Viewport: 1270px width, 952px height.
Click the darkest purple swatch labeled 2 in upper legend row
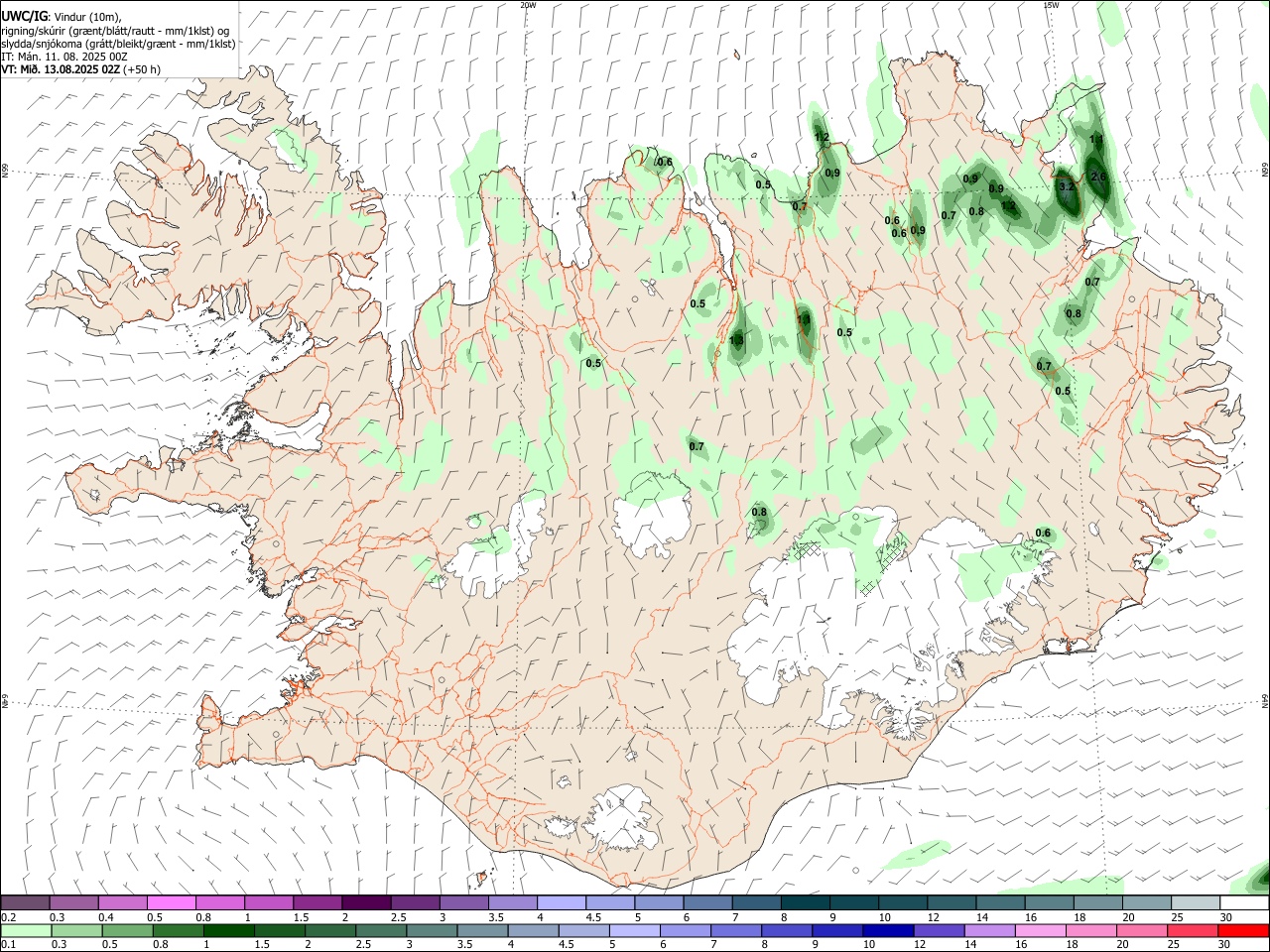click(x=365, y=902)
